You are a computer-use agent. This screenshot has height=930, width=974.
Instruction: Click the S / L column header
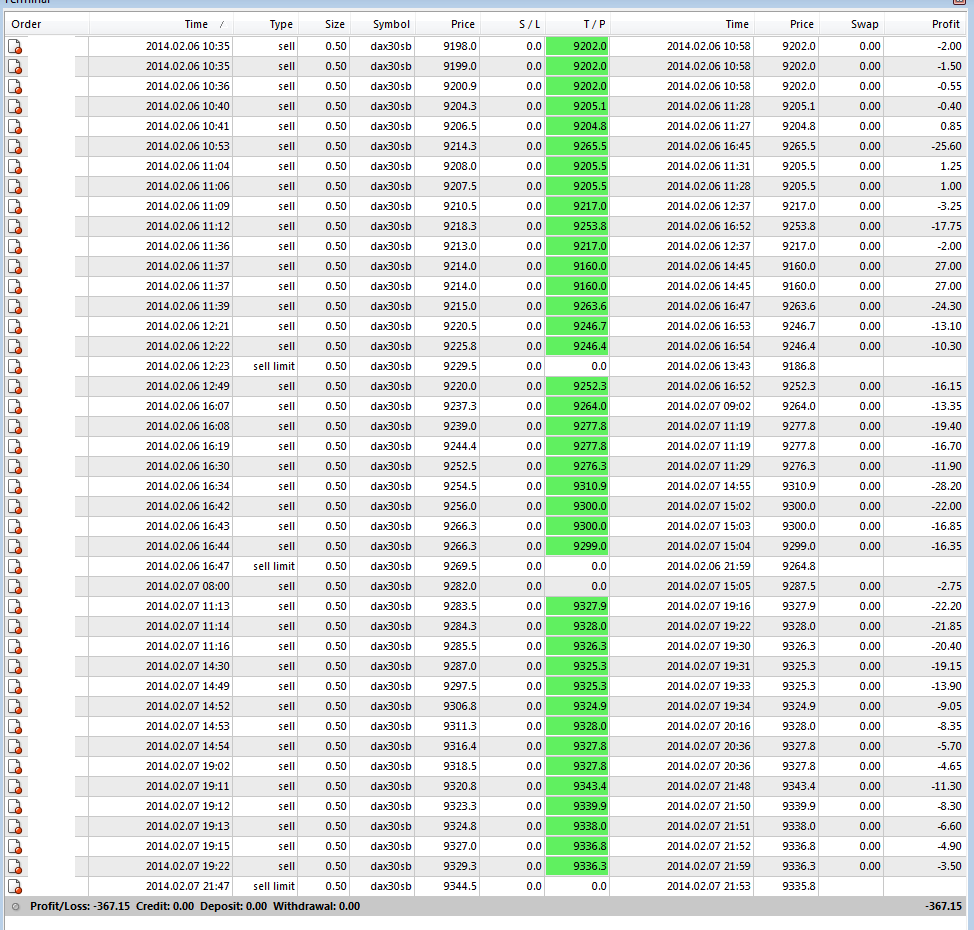click(x=527, y=24)
